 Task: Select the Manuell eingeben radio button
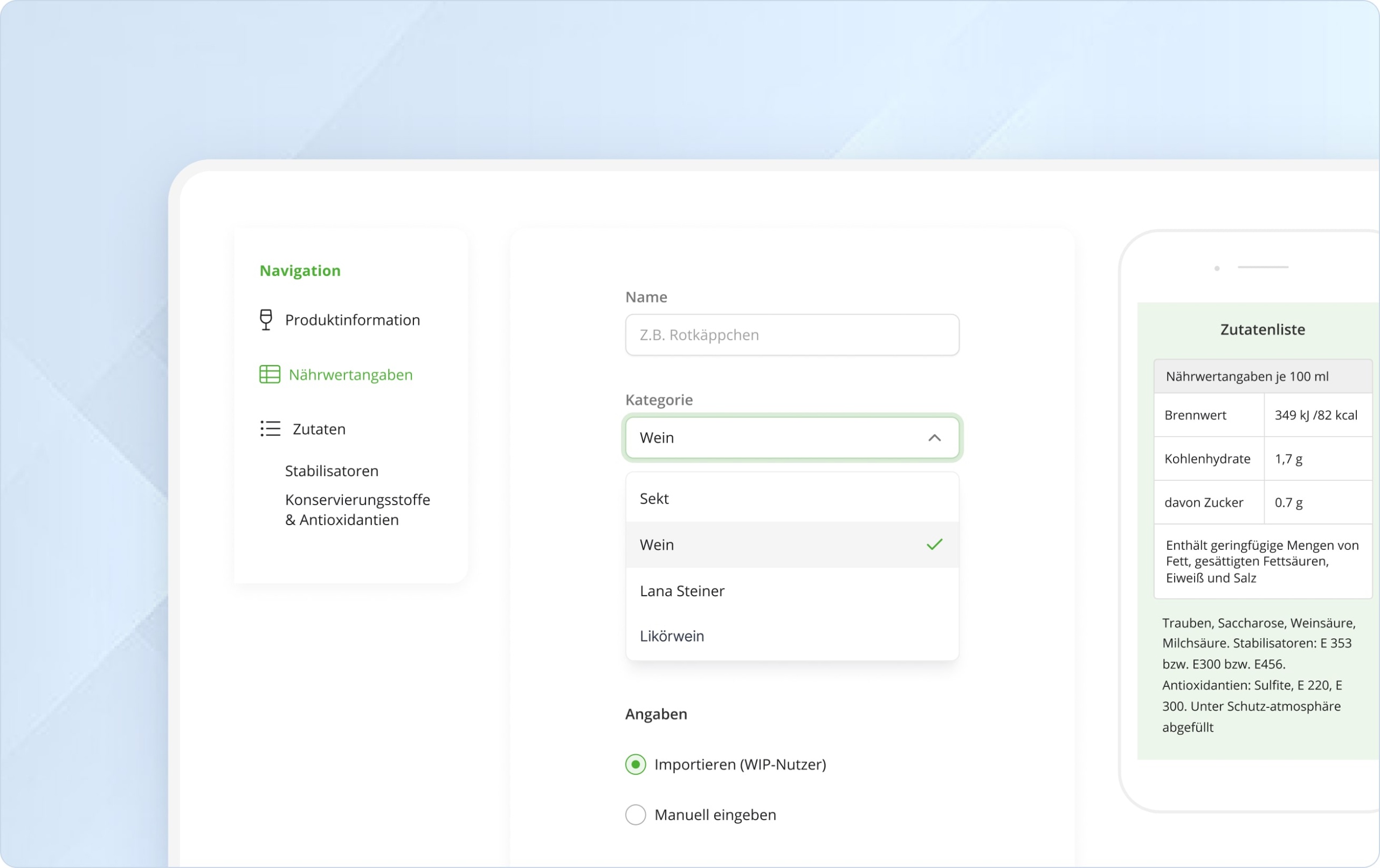[636, 815]
